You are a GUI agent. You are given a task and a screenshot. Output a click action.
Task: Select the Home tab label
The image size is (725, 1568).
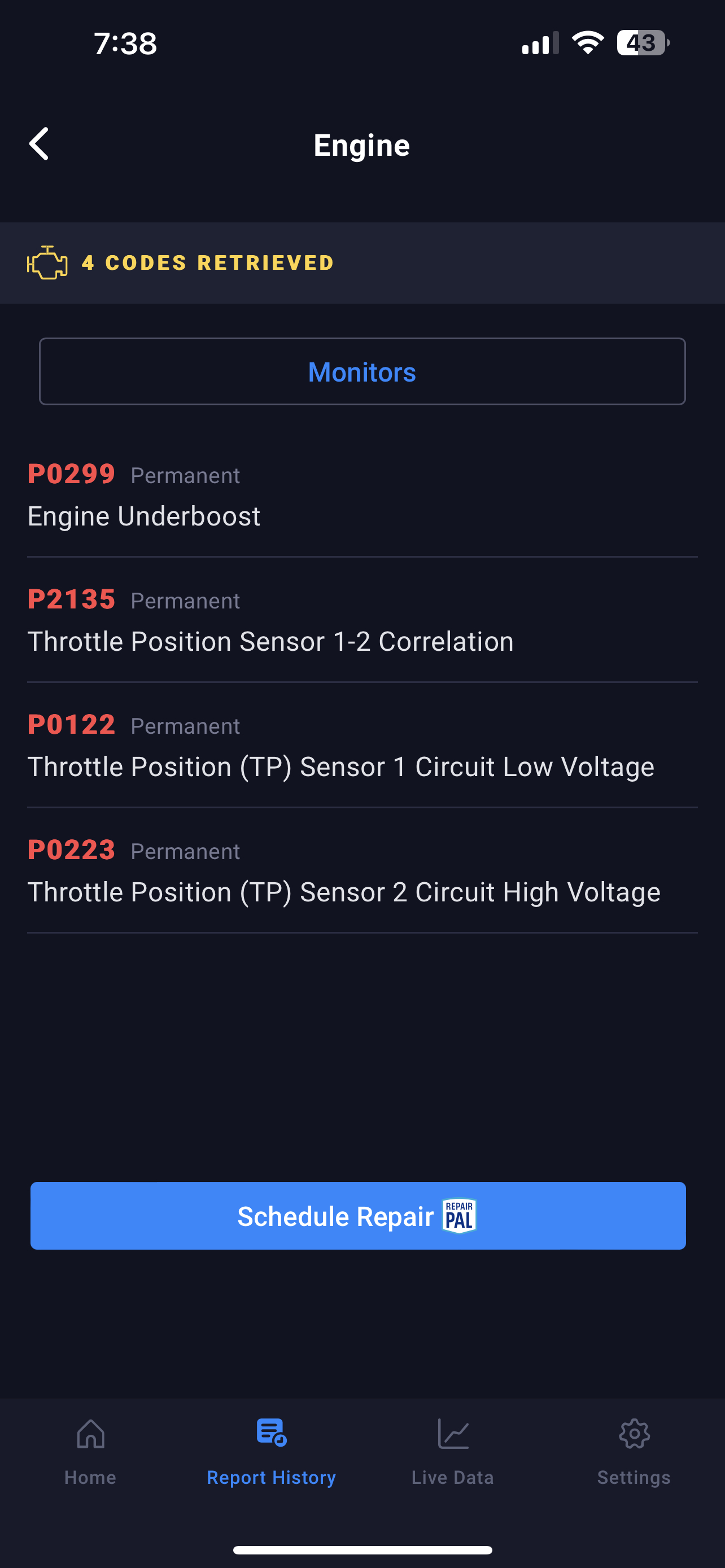pyautogui.click(x=90, y=1478)
